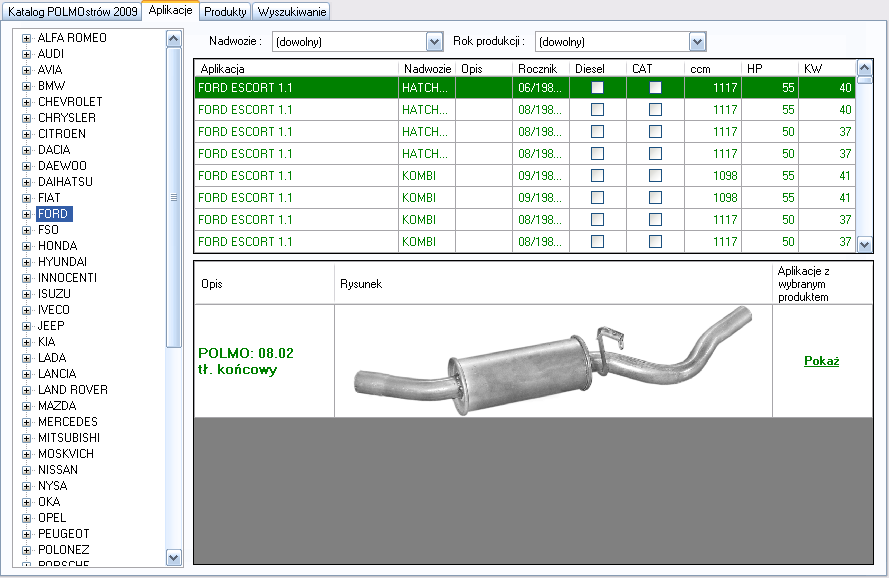Pick DAEWOO from the makes list
Viewport: 889px width, 578px height.
[62, 166]
